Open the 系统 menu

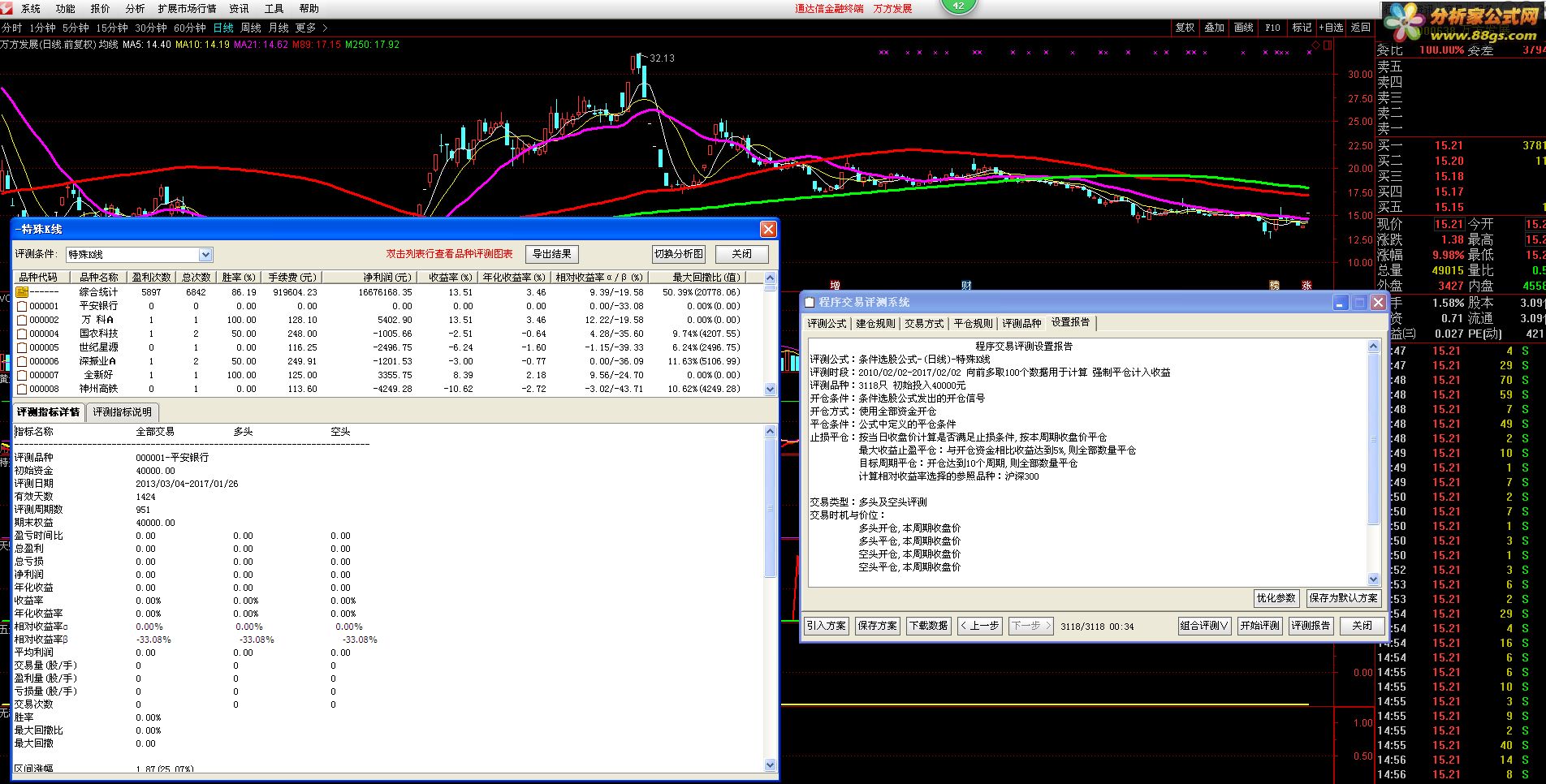31,9
